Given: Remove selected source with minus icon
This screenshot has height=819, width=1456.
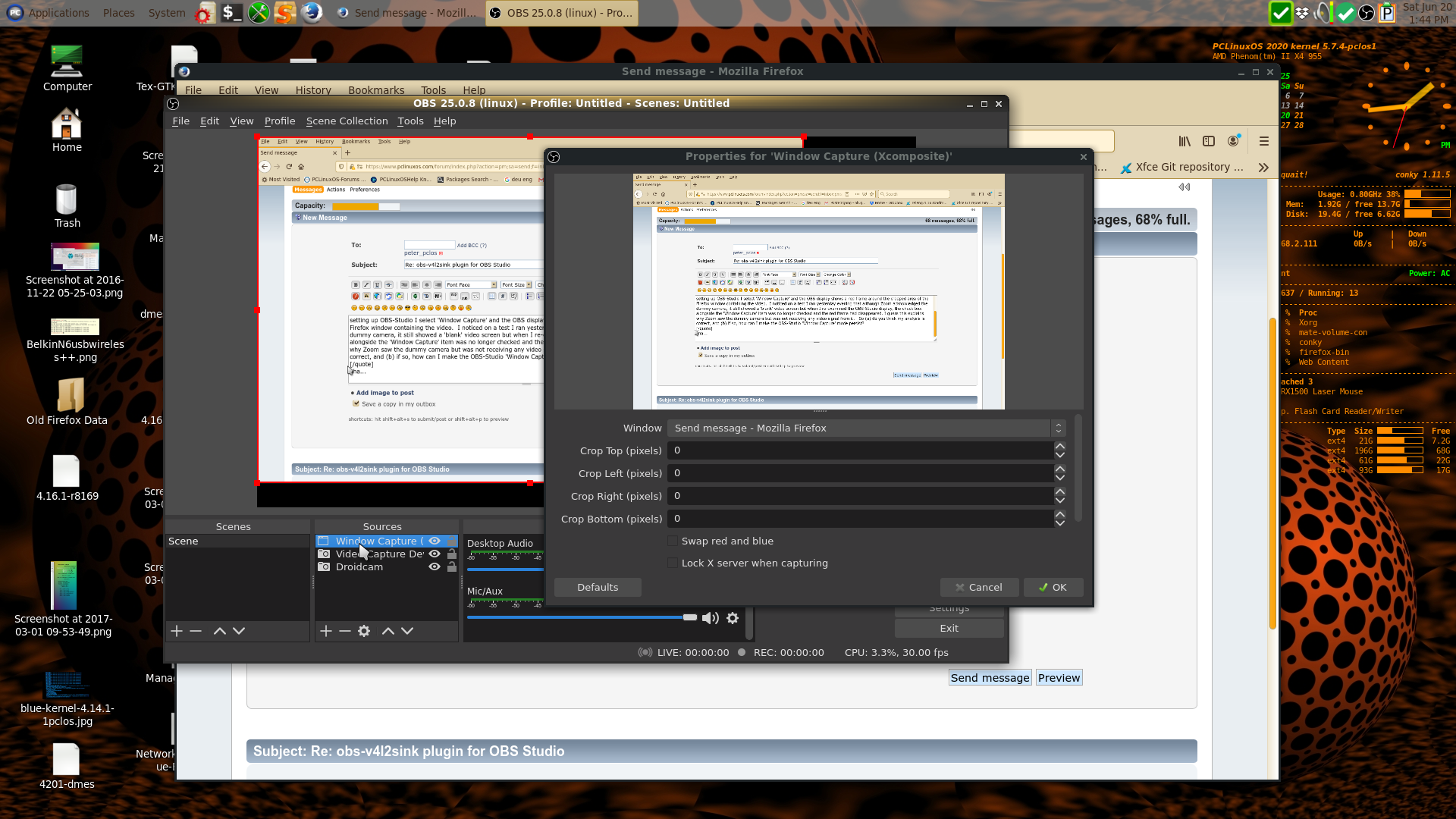Looking at the screenshot, I should pyautogui.click(x=345, y=631).
